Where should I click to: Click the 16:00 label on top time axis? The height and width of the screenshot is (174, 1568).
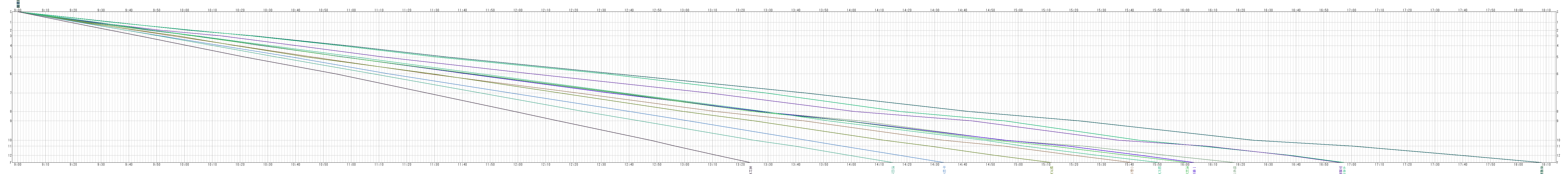[x=1185, y=10]
